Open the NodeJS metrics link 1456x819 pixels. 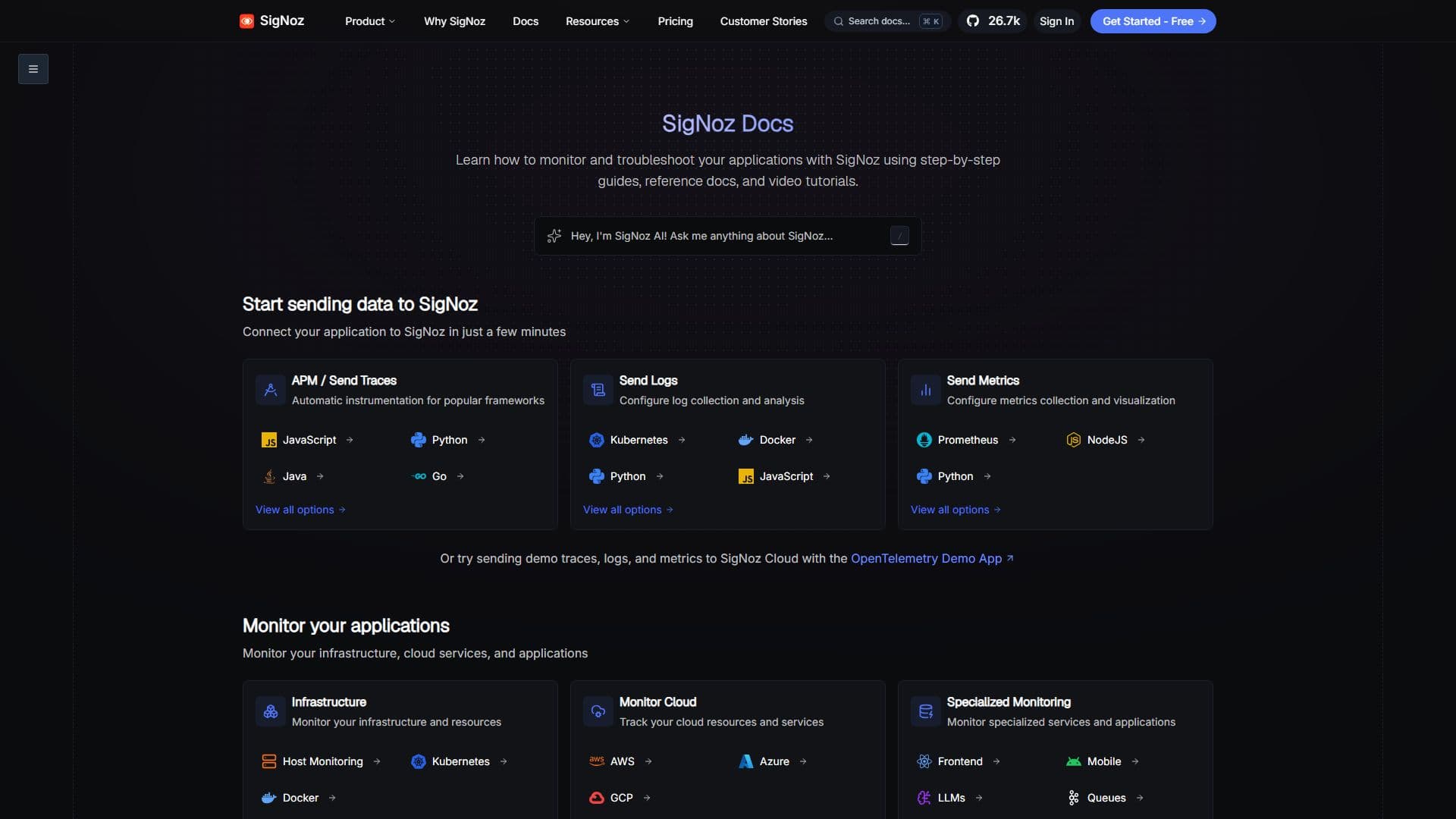pyautogui.click(x=1106, y=440)
